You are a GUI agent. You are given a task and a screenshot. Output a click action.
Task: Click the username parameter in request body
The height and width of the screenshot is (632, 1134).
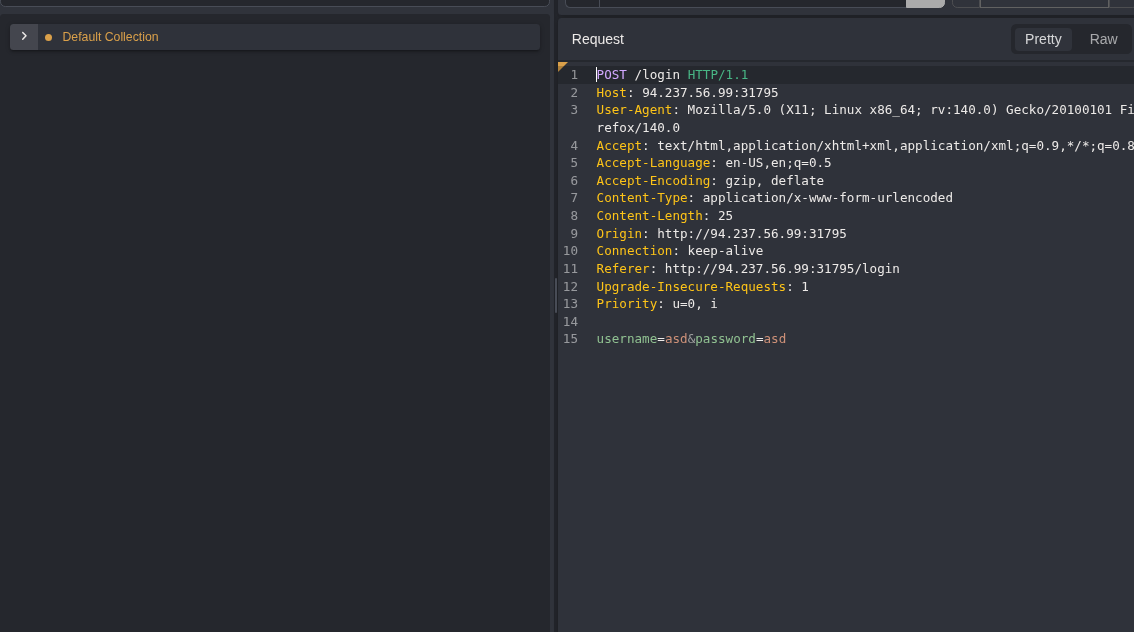[x=626, y=339]
